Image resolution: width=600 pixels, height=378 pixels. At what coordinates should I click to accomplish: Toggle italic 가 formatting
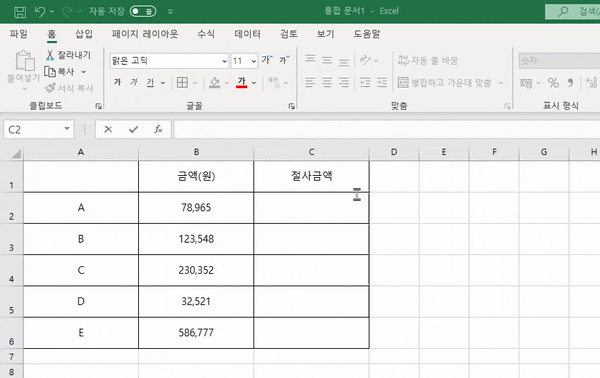(x=134, y=82)
